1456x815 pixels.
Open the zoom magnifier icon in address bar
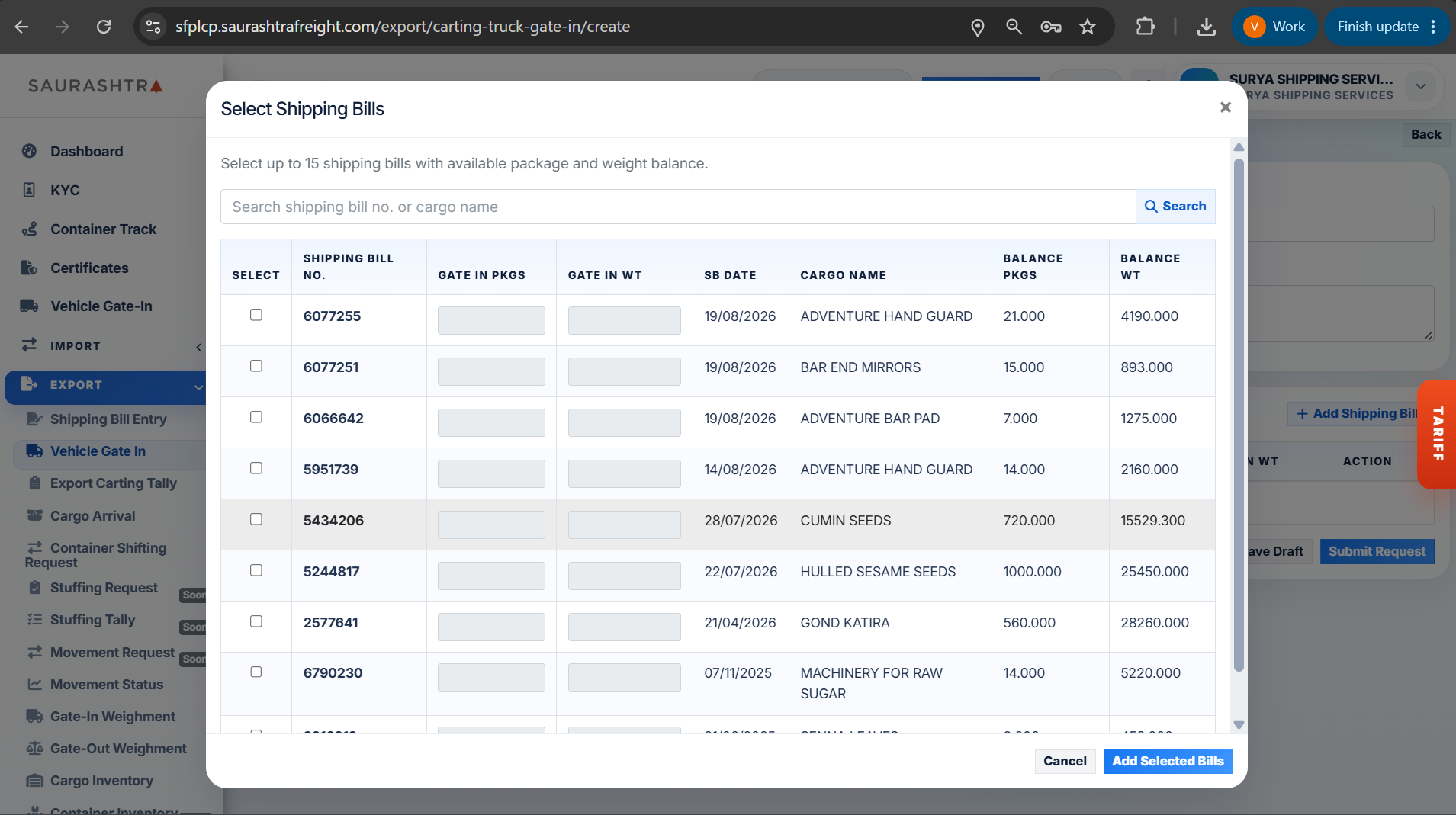pos(1014,27)
